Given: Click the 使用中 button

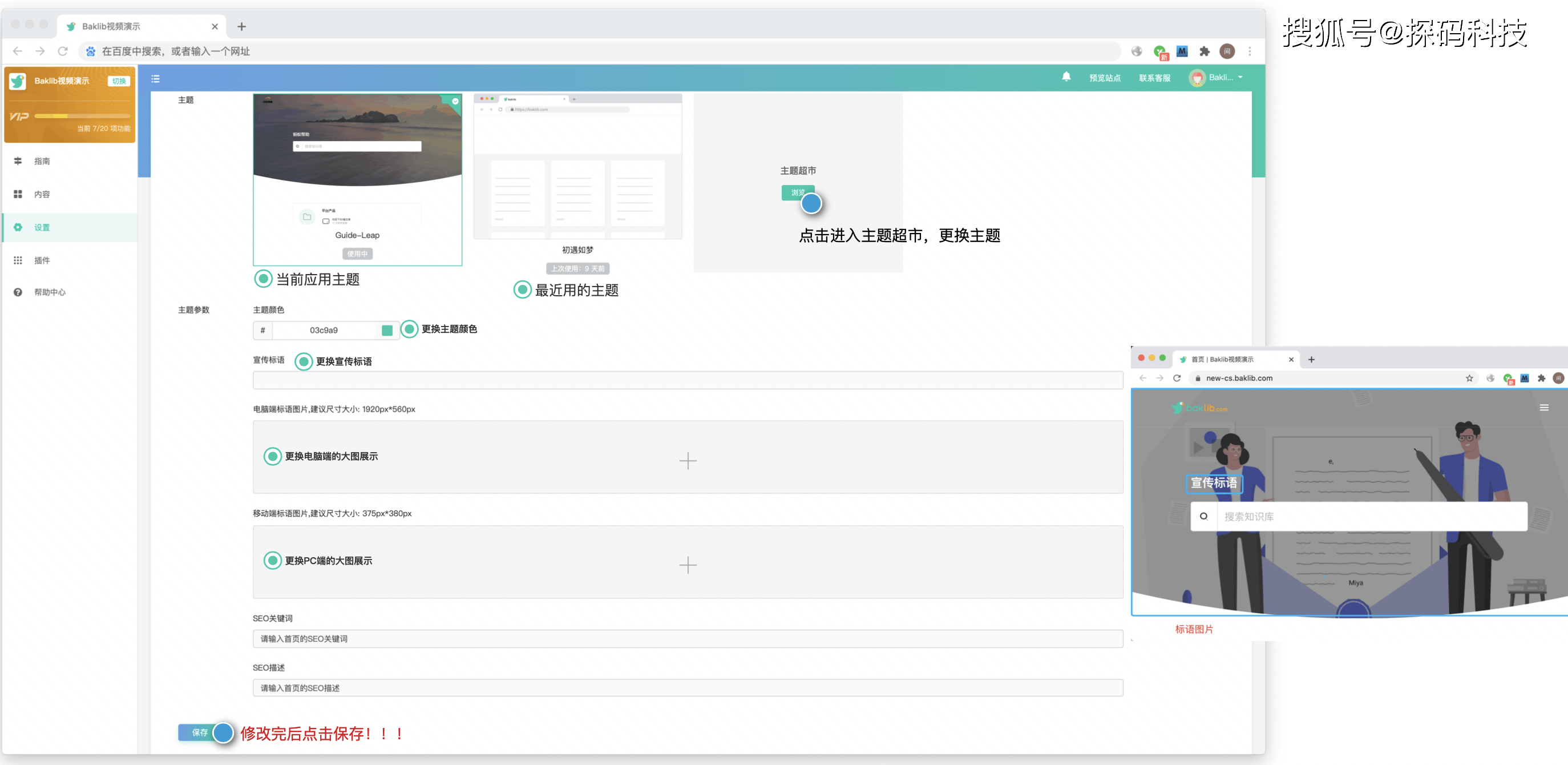Looking at the screenshot, I should (x=357, y=254).
